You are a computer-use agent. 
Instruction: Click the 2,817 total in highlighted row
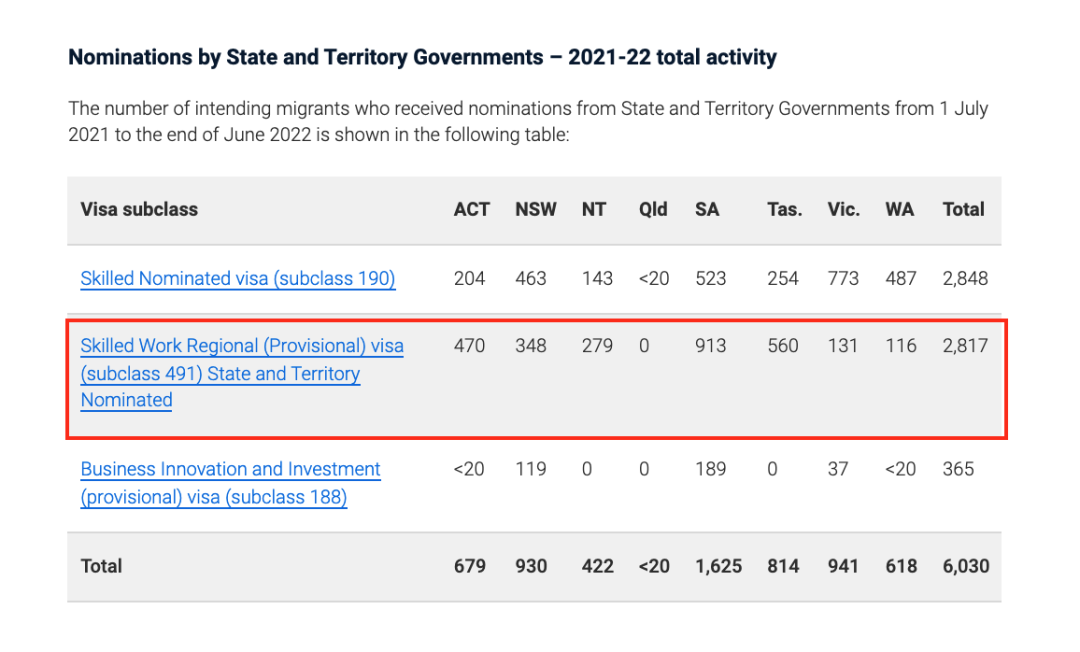click(x=965, y=346)
